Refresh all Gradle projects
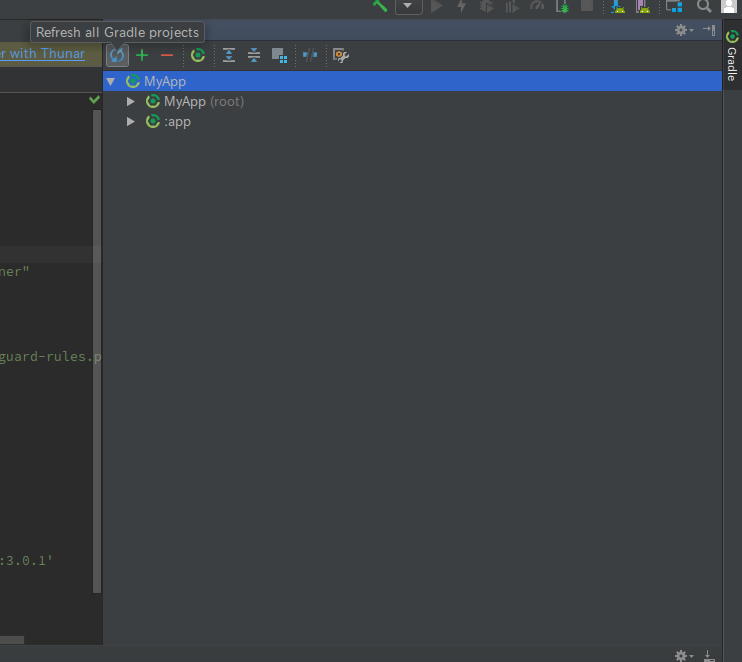 117,55
